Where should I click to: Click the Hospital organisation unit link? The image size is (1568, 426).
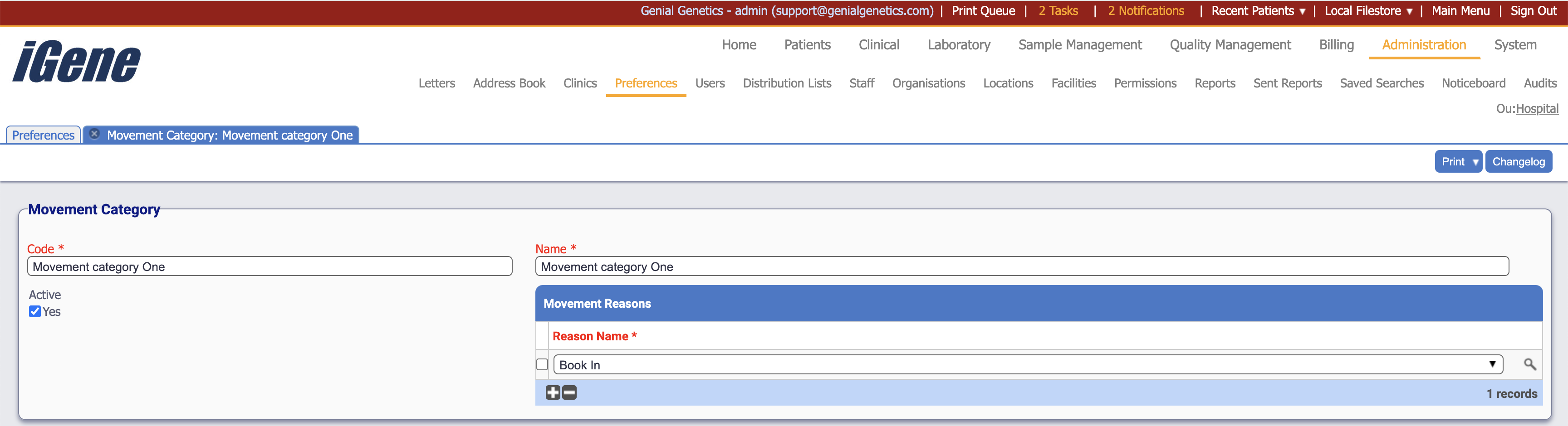[1536, 109]
